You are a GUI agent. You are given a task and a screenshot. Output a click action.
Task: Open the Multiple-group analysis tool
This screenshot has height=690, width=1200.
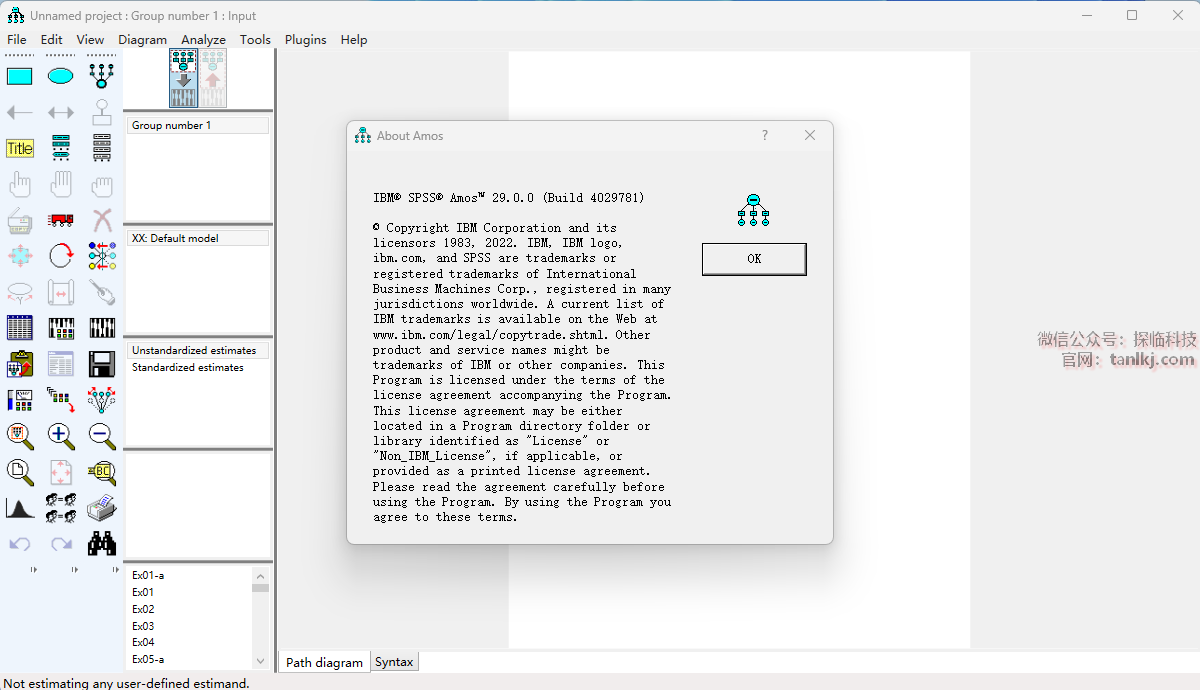(x=61, y=508)
